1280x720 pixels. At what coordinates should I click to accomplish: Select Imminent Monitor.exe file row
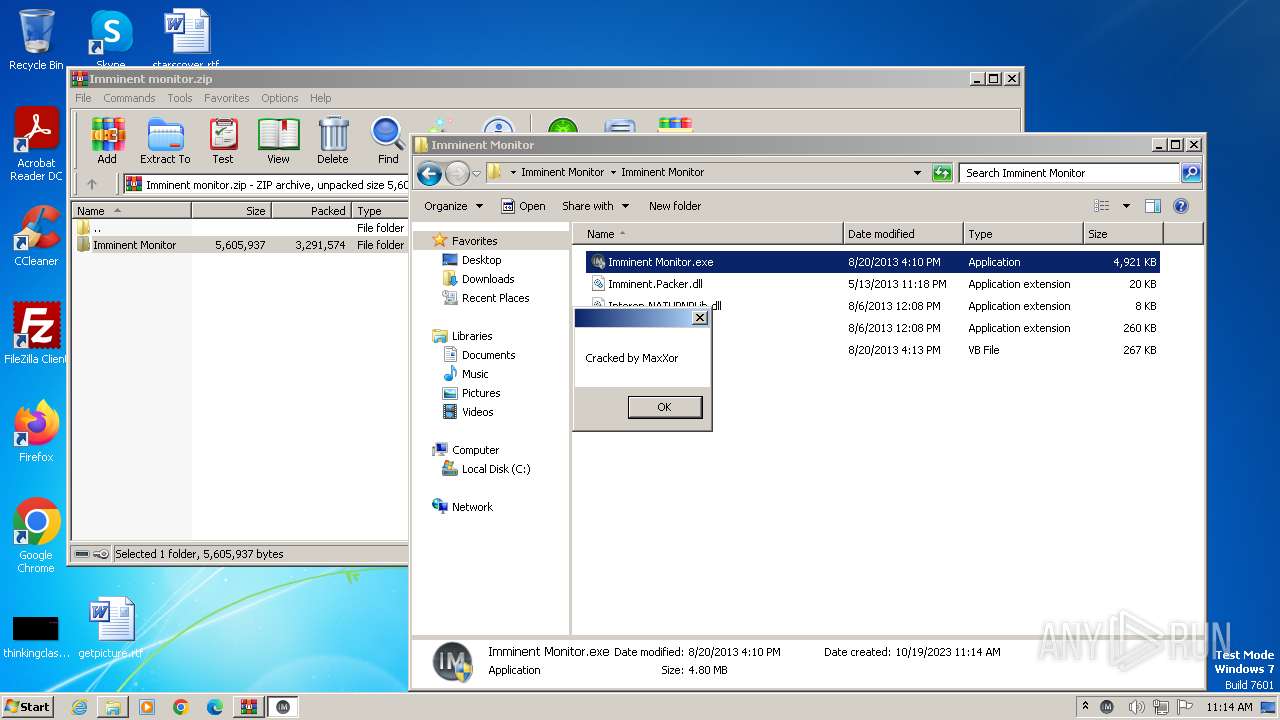click(x=872, y=262)
